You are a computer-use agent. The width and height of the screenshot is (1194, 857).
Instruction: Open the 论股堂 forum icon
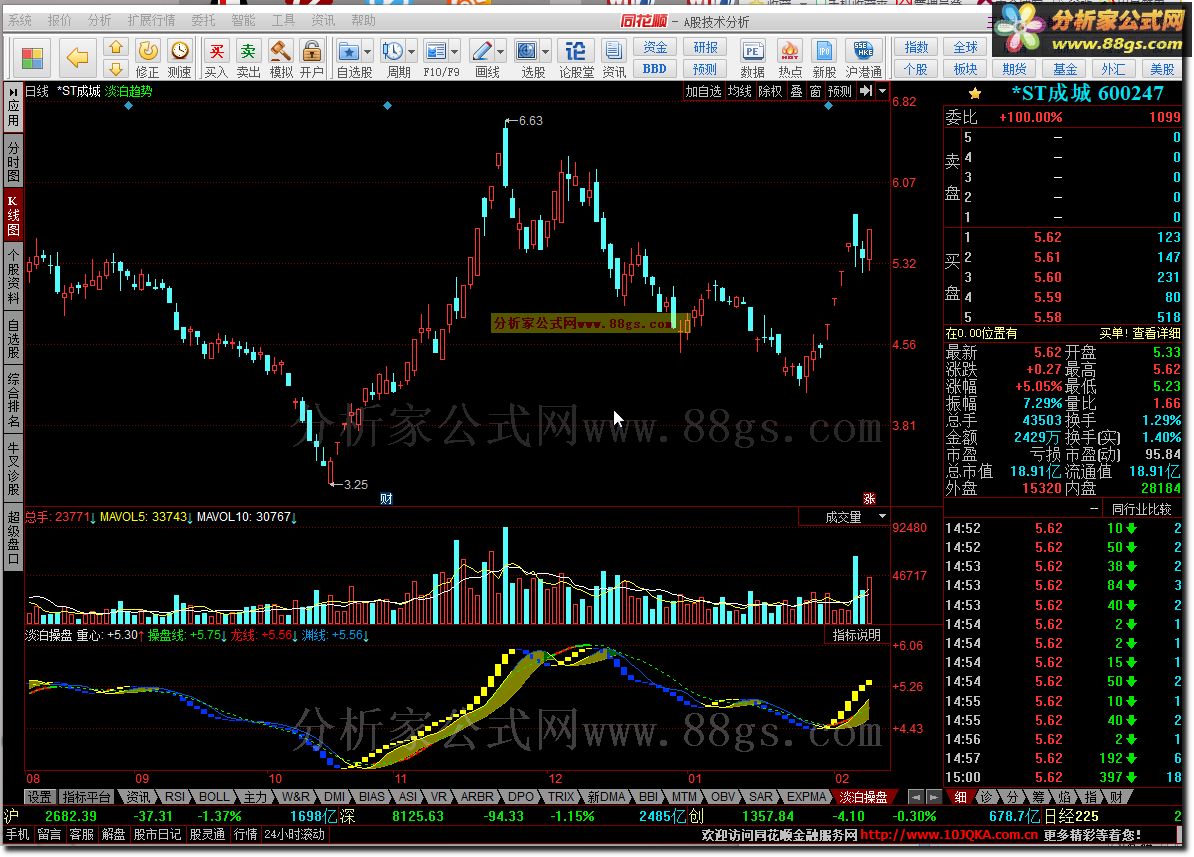(x=576, y=59)
